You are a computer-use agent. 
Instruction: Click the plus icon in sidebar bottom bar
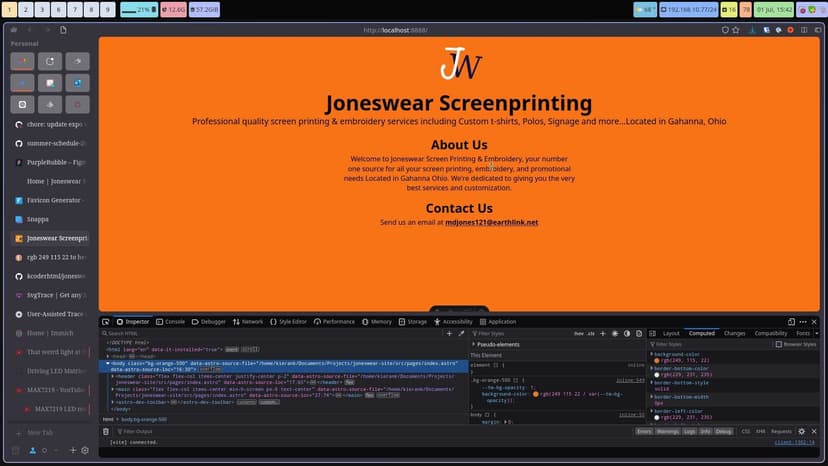coord(72,451)
